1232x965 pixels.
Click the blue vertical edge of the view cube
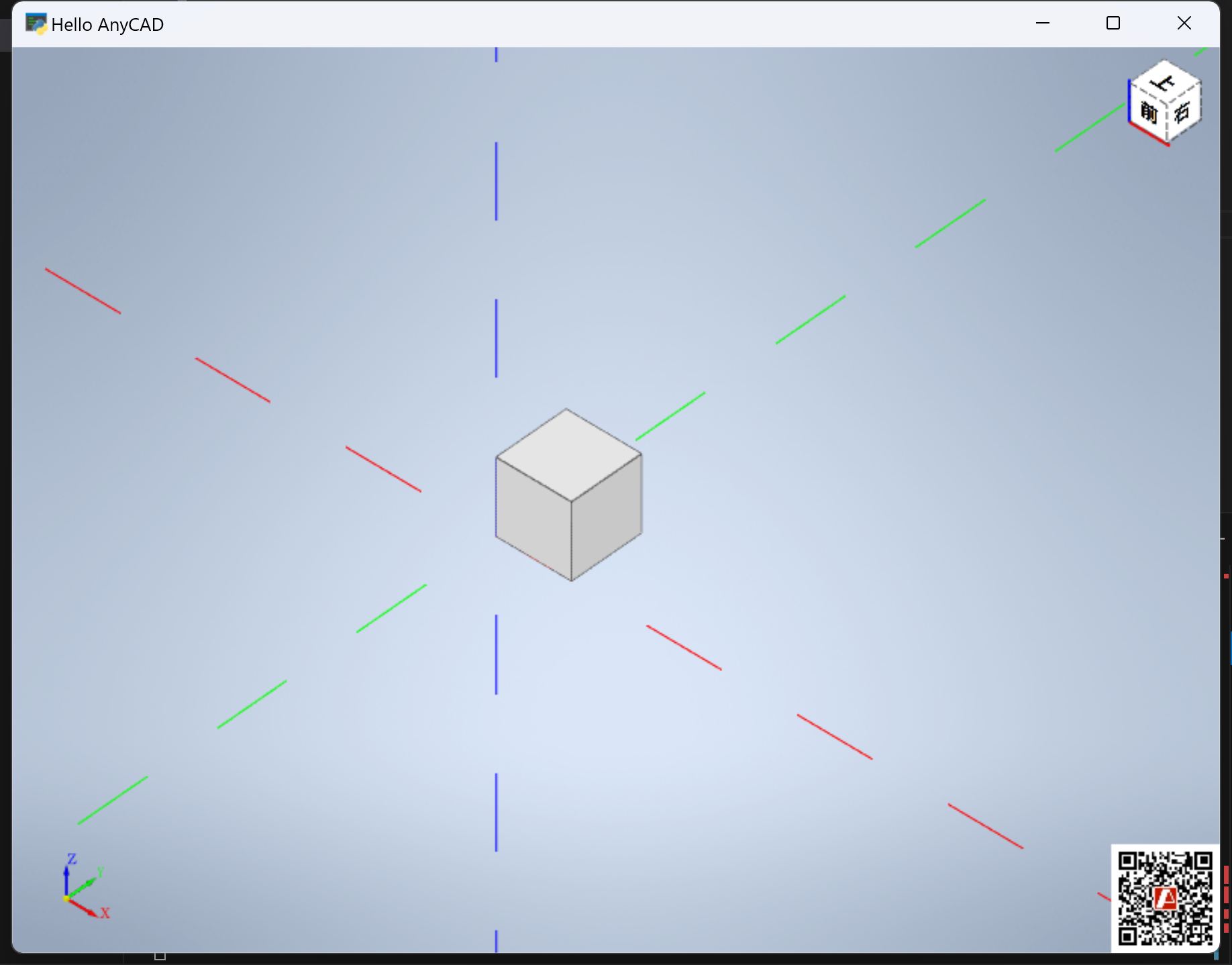[1129, 101]
